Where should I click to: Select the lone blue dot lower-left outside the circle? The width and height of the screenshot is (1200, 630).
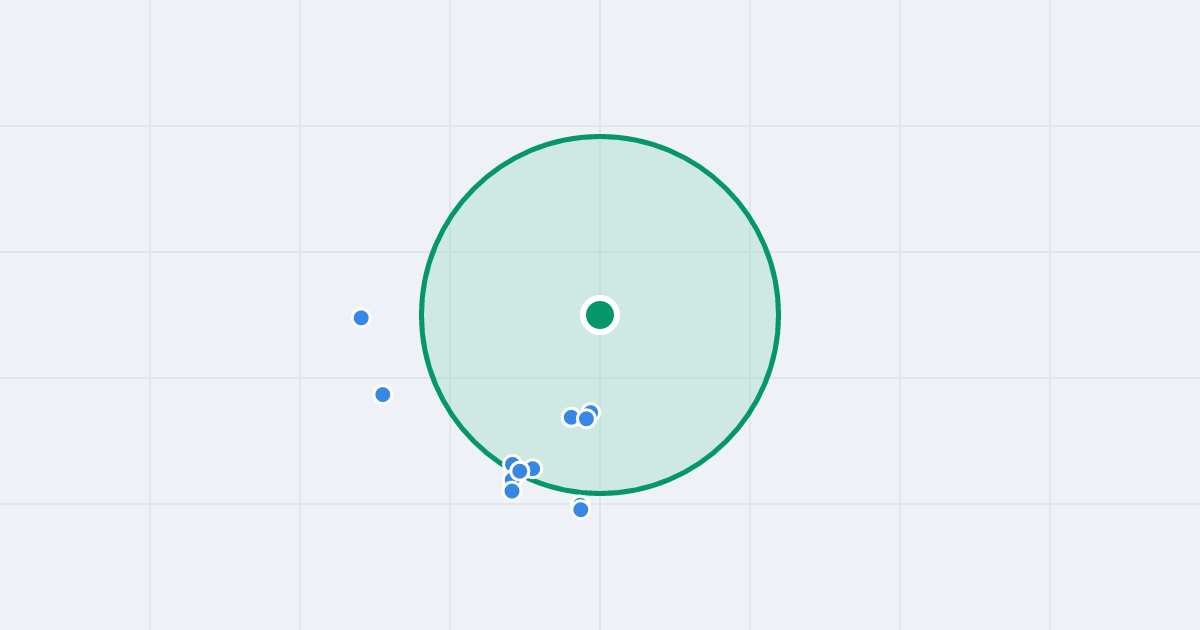pyautogui.click(x=383, y=395)
